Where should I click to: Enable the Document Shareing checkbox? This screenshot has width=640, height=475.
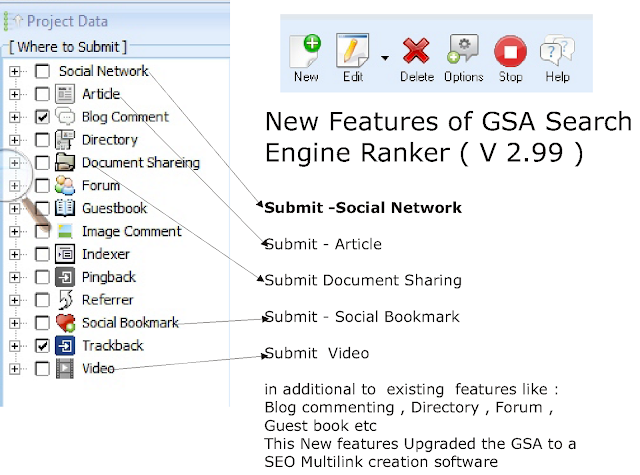[42, 162]
